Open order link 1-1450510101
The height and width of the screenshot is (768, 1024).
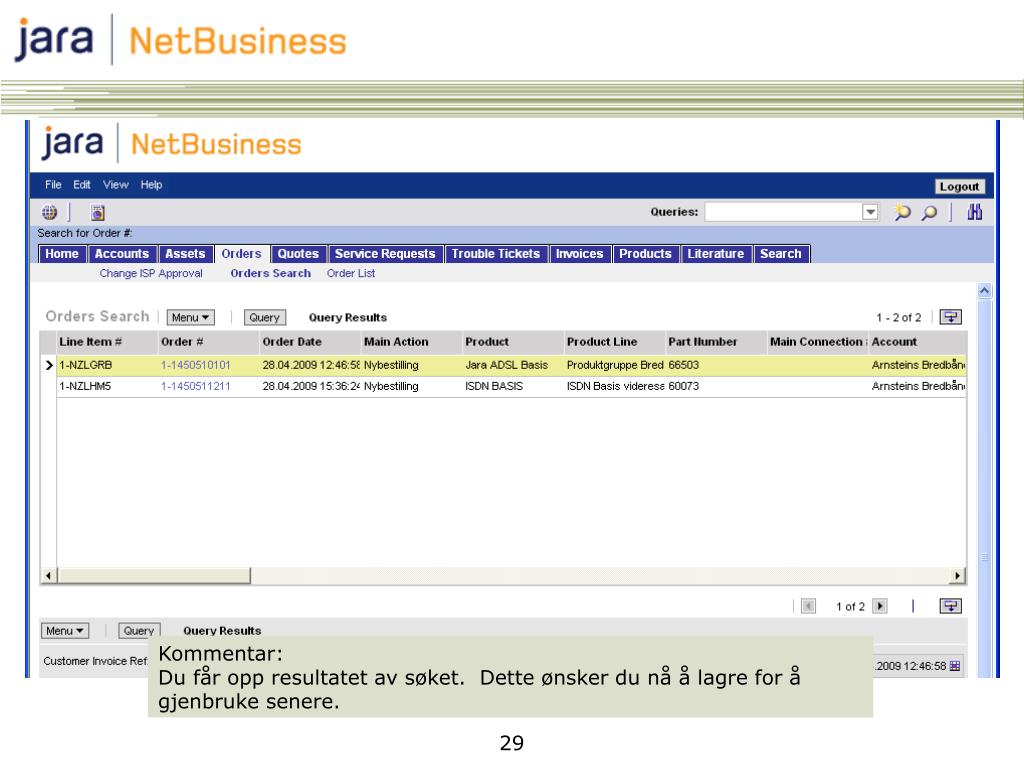coord(195,365)
